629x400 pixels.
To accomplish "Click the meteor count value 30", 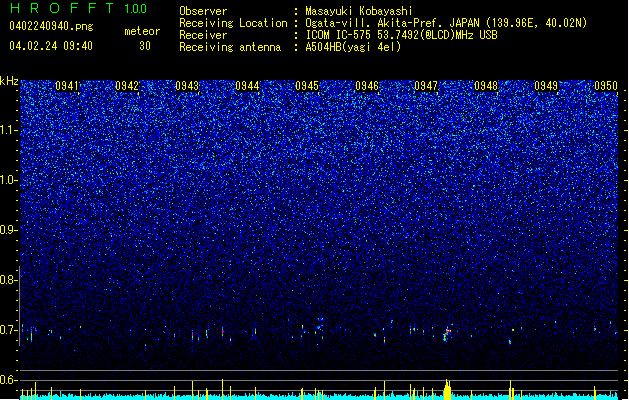I will click(145, 46).
